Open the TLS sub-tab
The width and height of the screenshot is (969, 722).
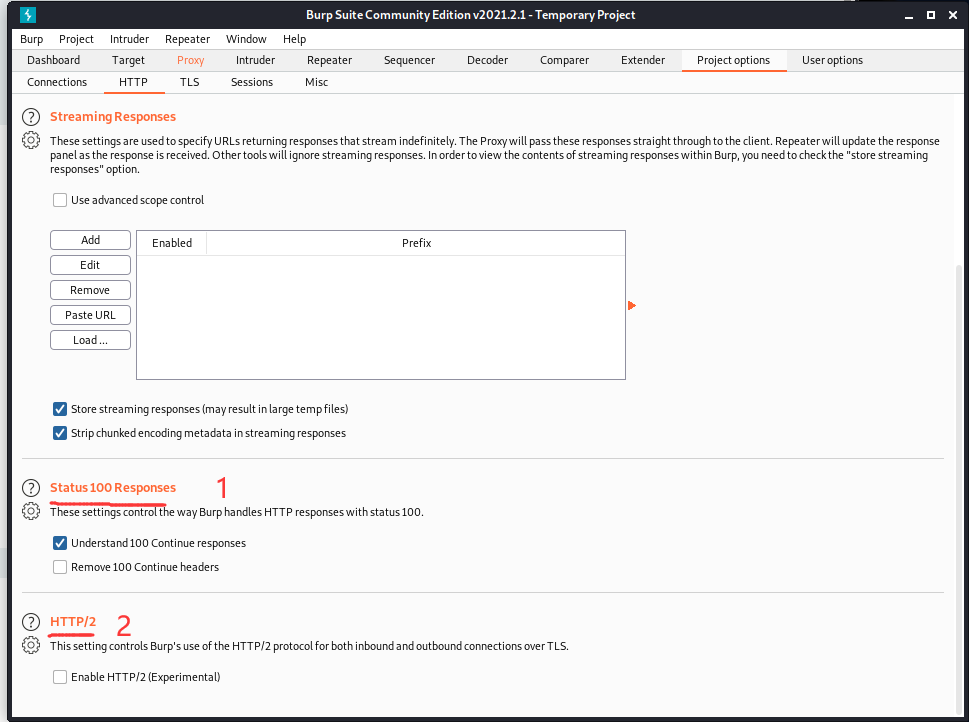(190, 82)
